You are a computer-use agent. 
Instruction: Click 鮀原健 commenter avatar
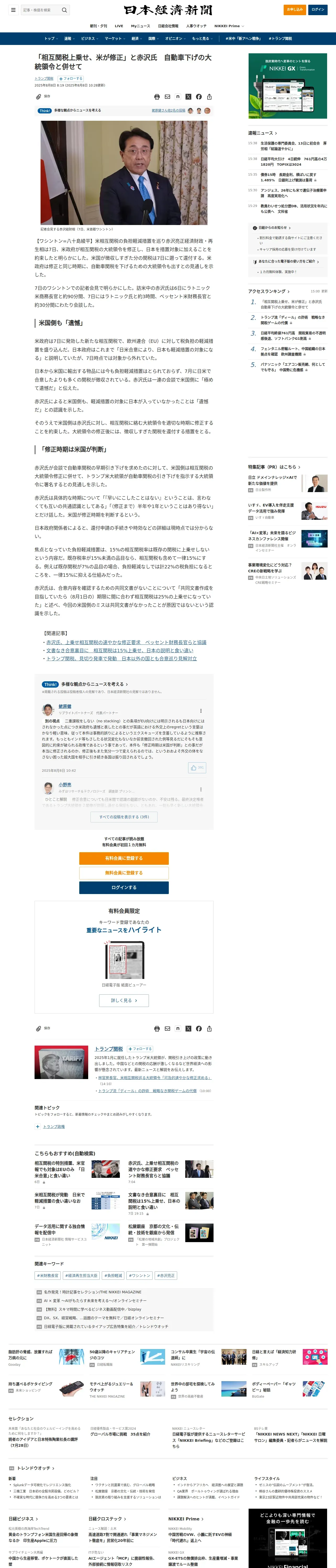click(x=48, y=710)
